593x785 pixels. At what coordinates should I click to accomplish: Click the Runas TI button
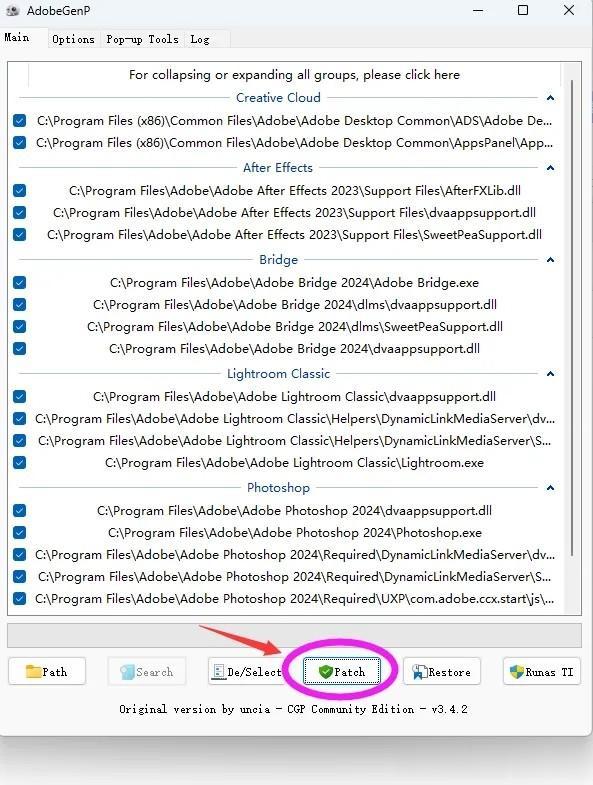(542, 671)
